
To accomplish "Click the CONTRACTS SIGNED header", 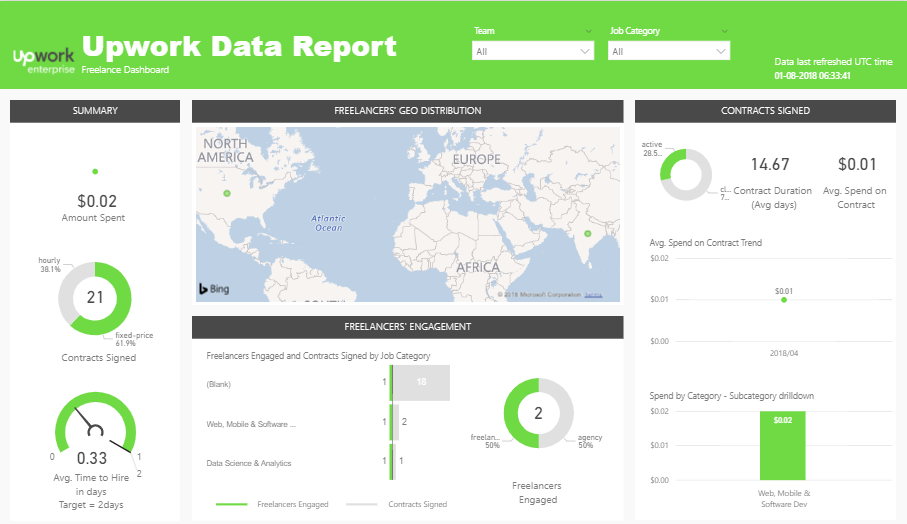I will pyautogui.click(x=765, y=111).
